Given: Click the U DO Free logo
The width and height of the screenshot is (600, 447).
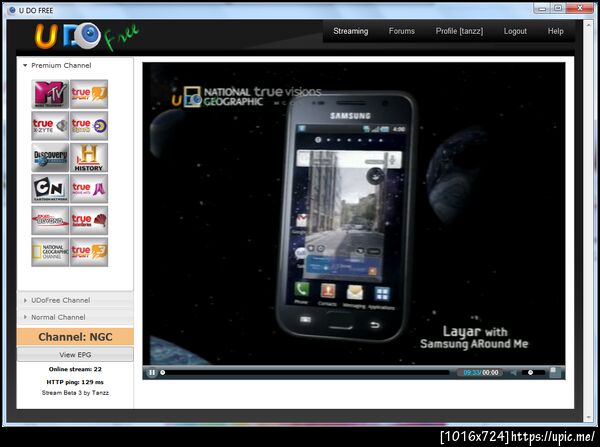Looking at the screenshot, I should click(87, 36).
